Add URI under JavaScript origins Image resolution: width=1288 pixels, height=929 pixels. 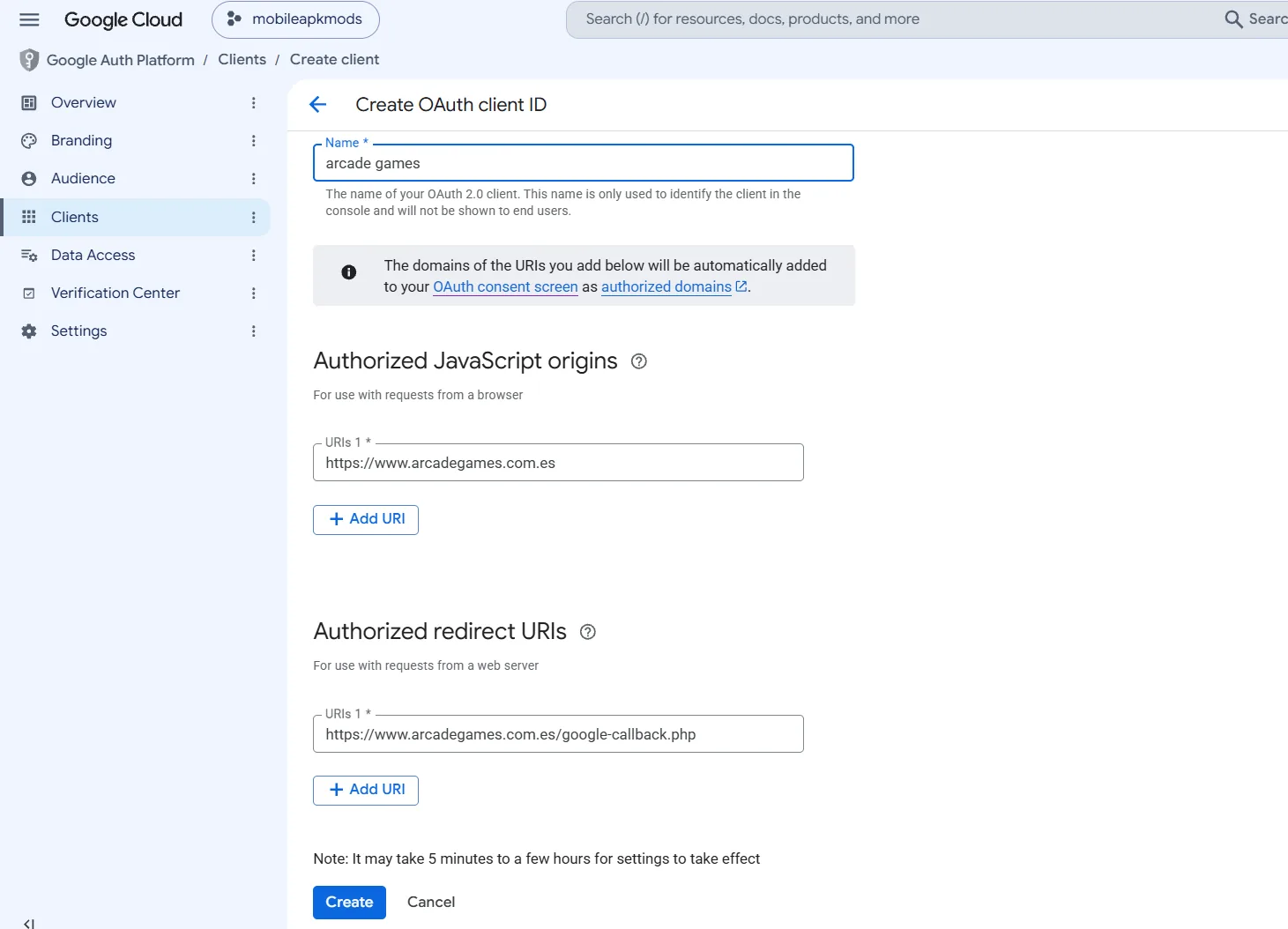[x=366, y=519]
